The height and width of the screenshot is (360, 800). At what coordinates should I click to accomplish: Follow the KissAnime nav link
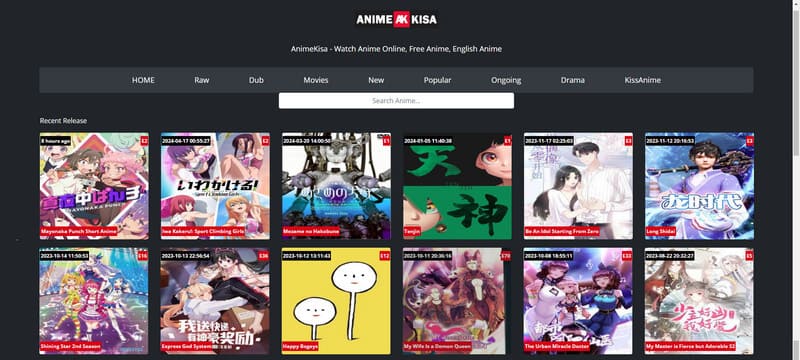click(x=642, y=80)
